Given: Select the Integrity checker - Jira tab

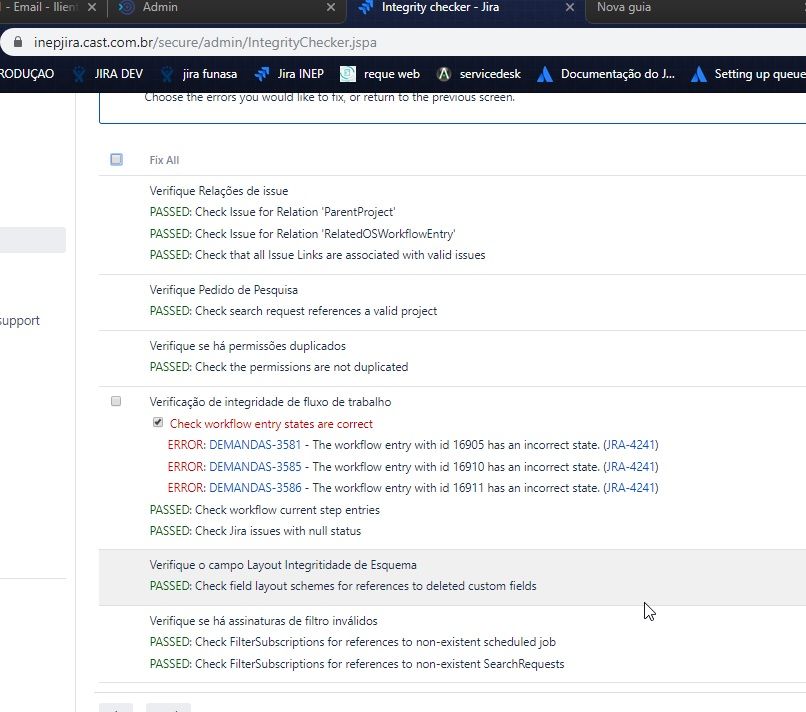Looking at the screenshot, I should [465, 8].
